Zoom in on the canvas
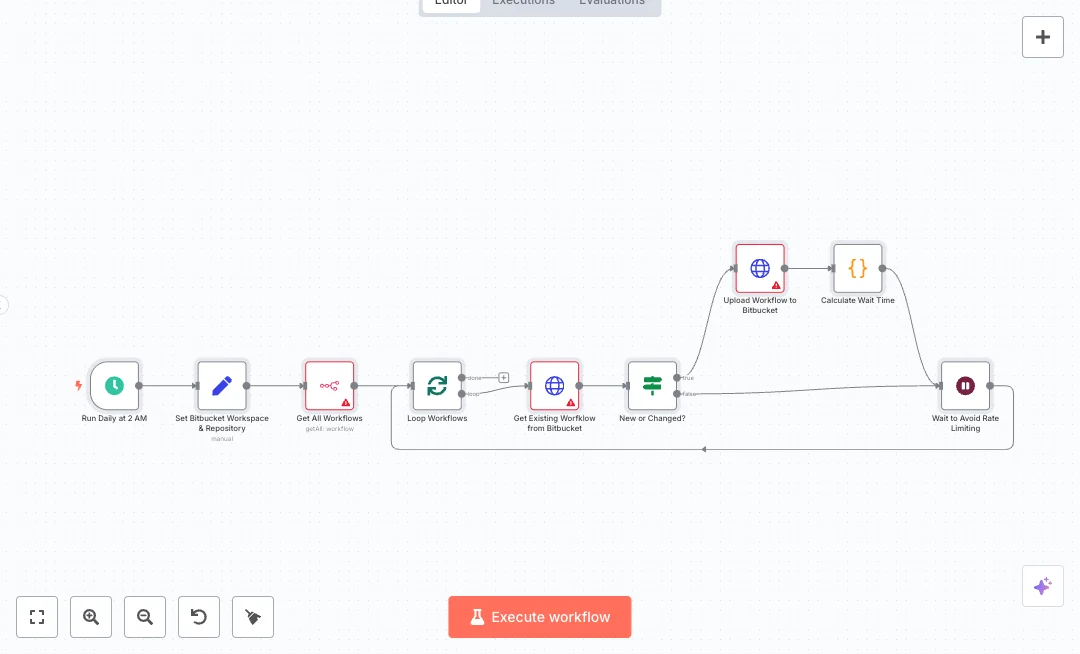 click(91, 617)
